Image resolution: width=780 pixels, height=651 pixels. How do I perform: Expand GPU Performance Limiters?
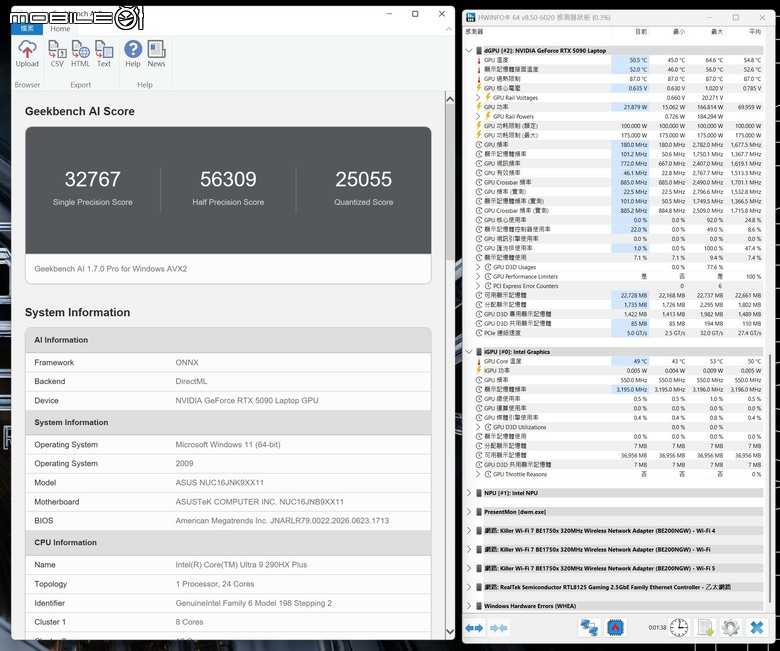click(x=478, y=277)
